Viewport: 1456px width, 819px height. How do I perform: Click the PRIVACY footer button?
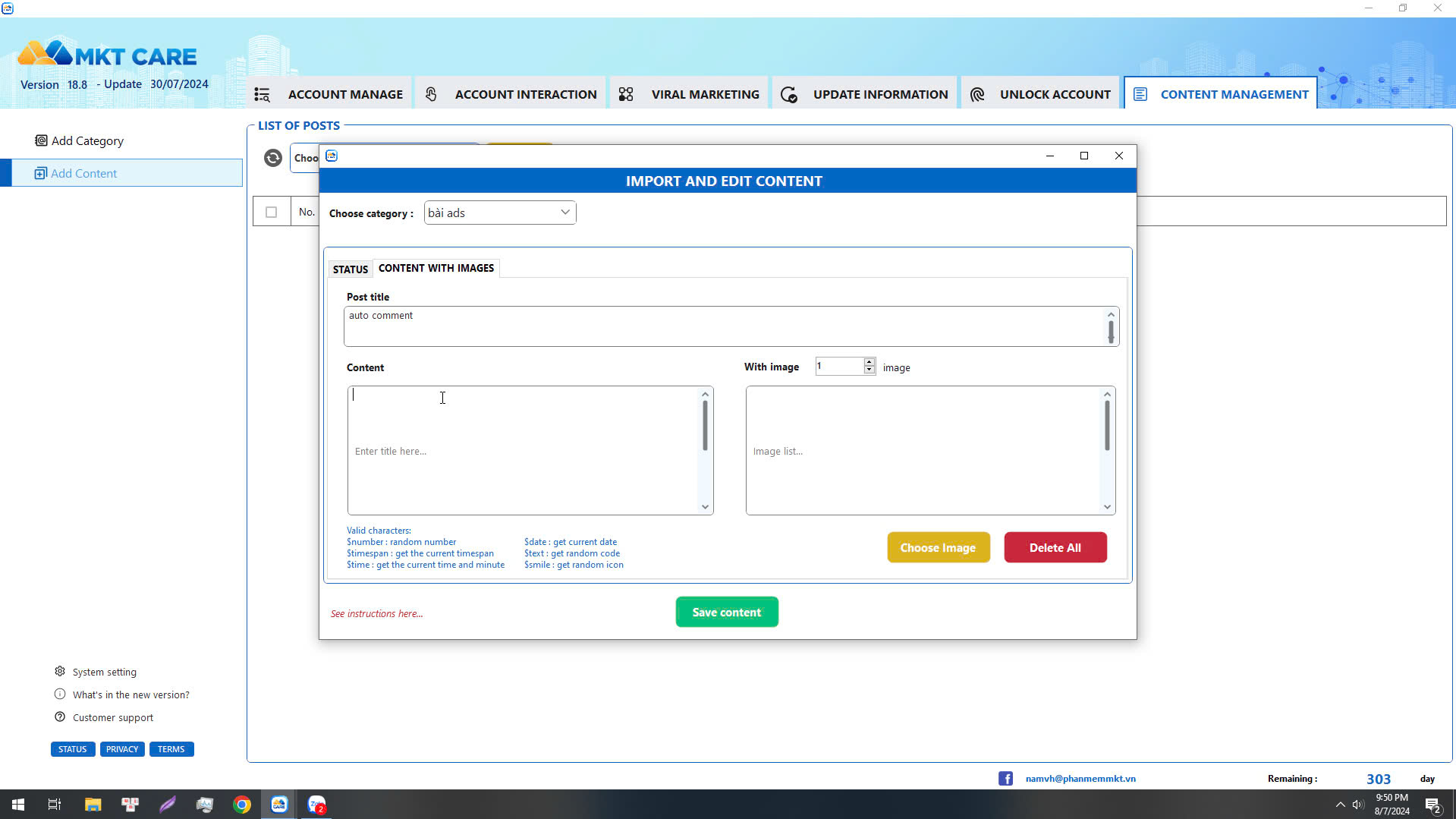point(122,749)
